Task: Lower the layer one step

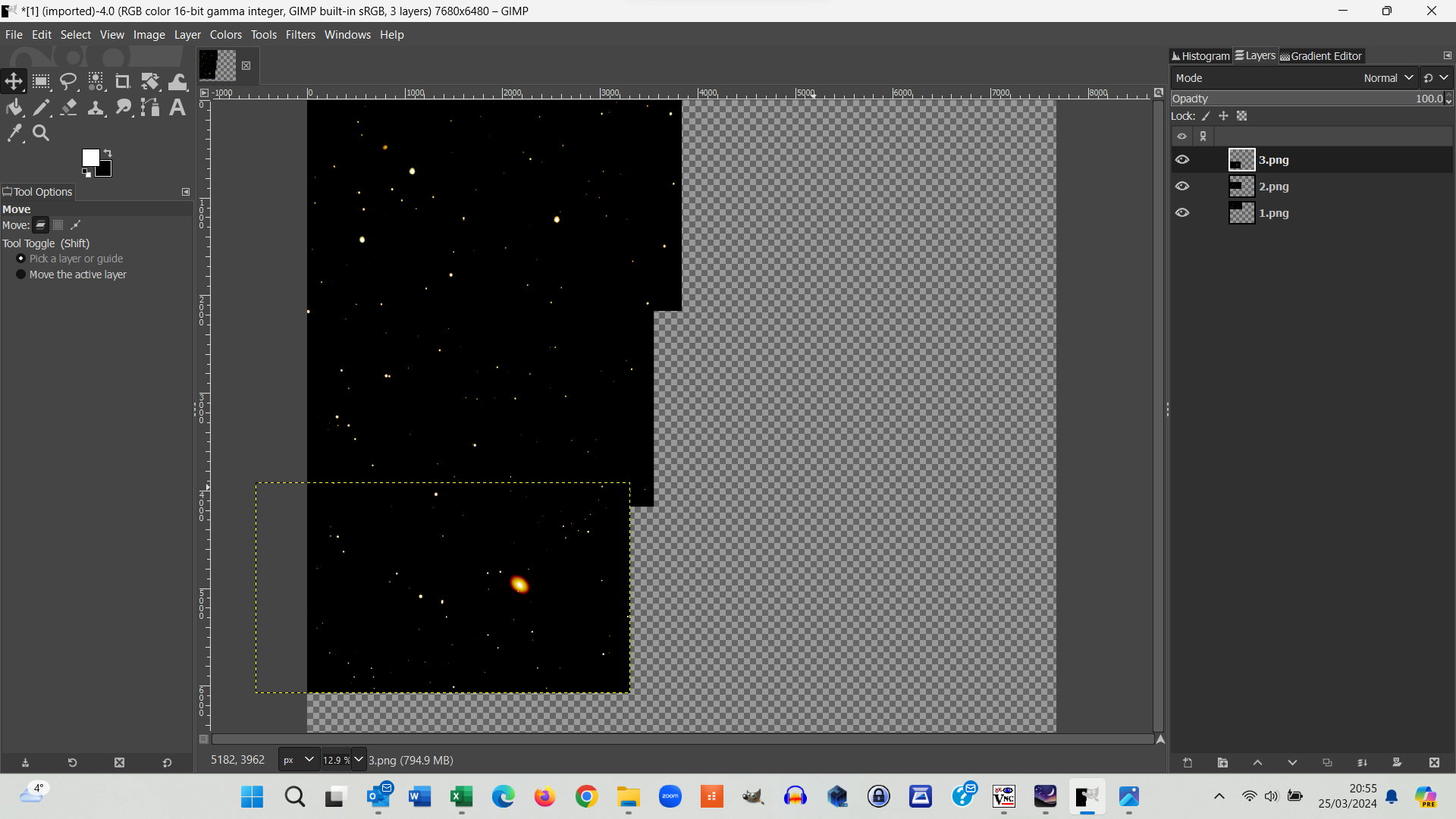Action: pos(1292,763)
